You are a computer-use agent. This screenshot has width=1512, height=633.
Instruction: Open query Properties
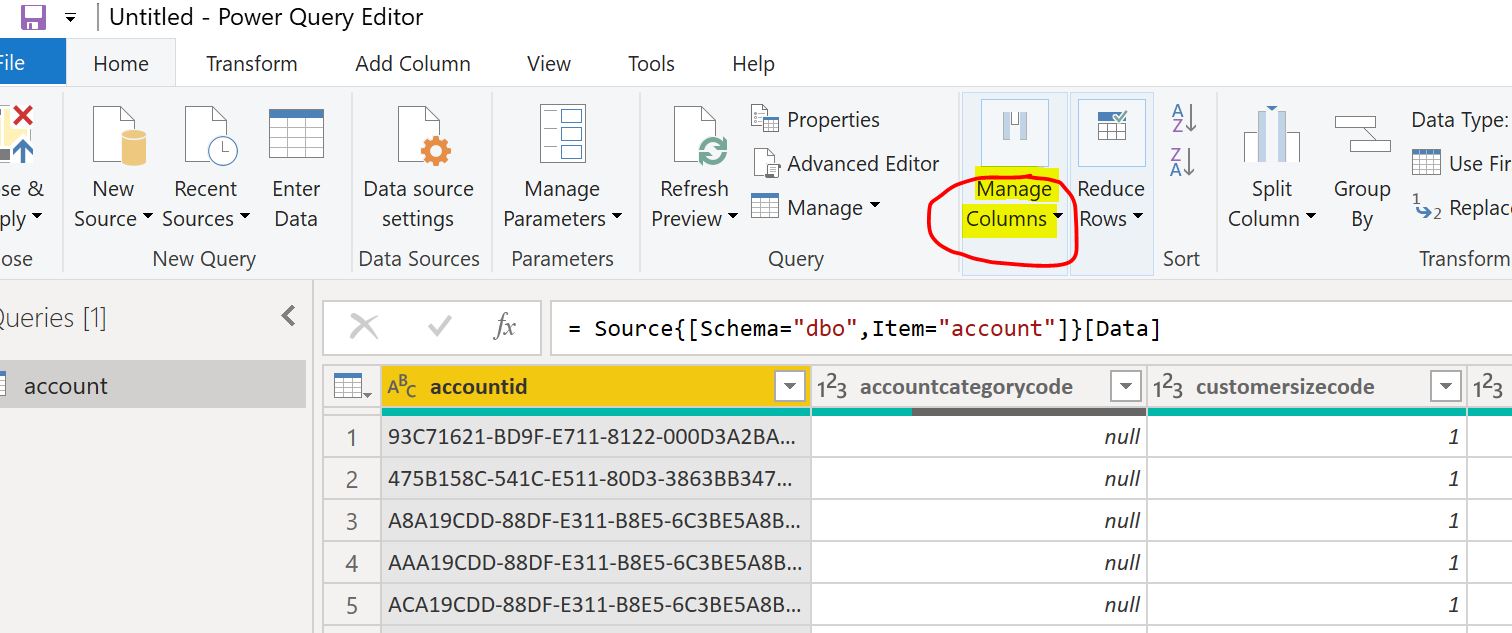(x=815, y=119)
